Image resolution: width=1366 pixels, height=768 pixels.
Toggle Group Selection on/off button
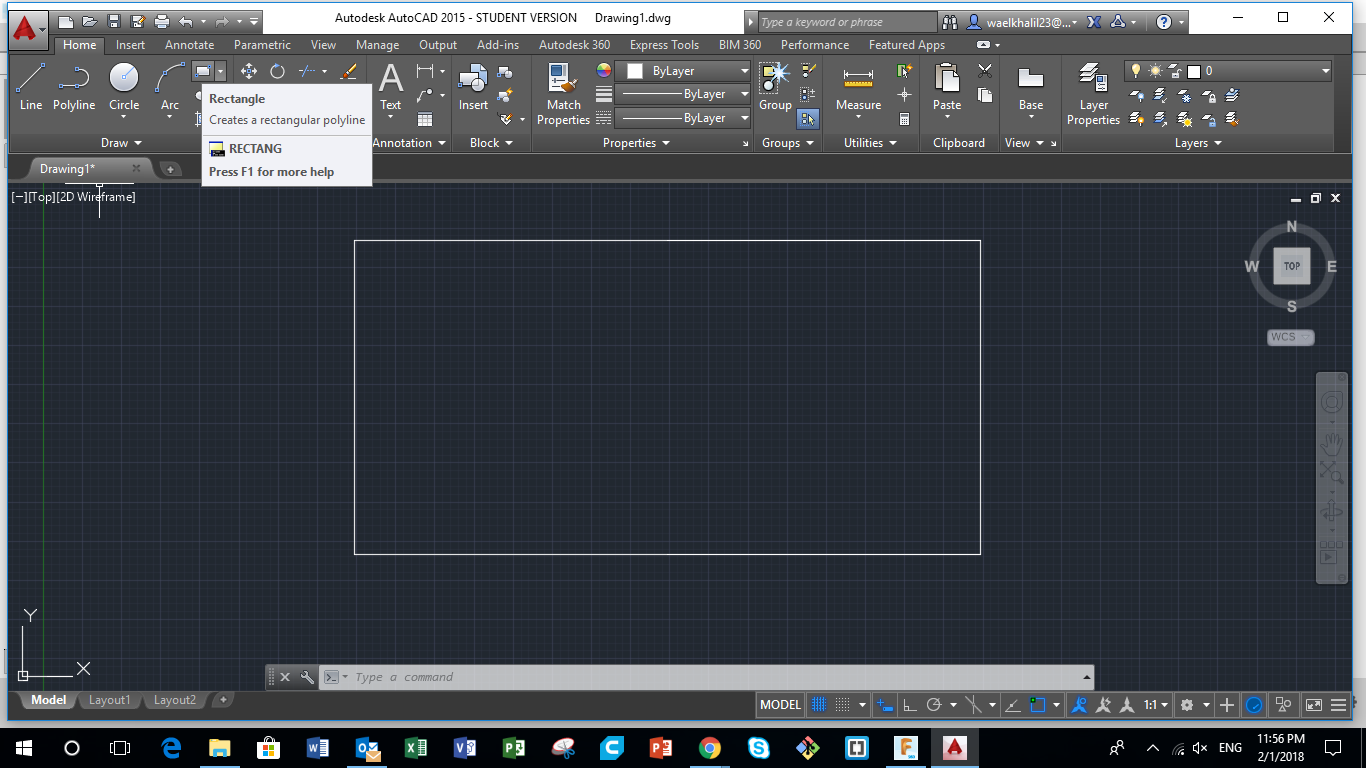click(808, 119)
